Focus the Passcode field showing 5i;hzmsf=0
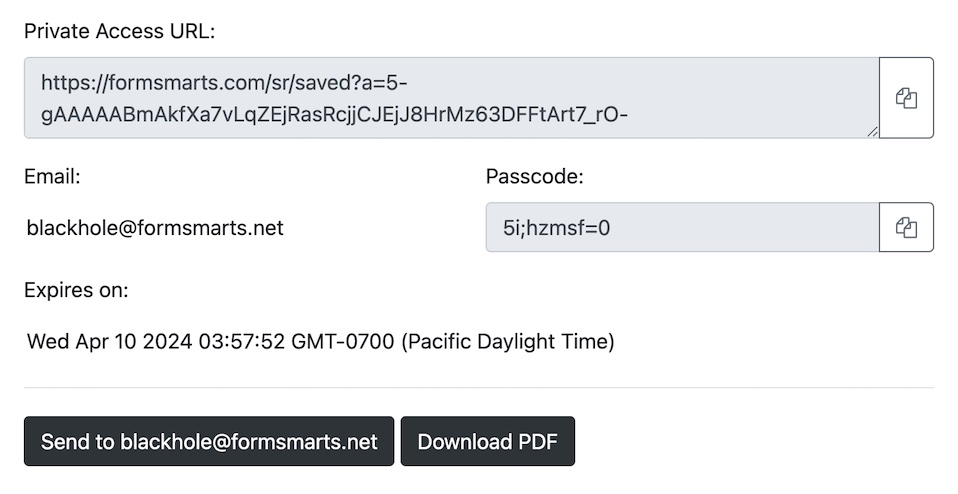The width and height of the screenshot is (958, 494). point(682,227)
